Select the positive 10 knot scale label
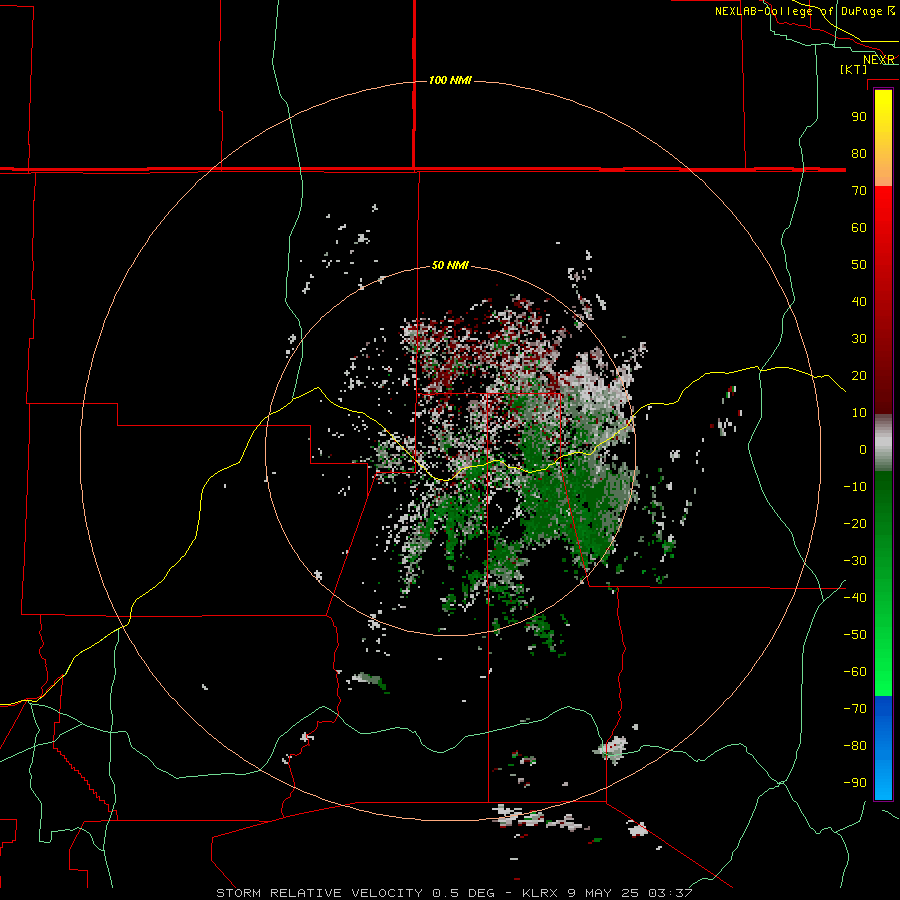Image resolution: width=900 pixels, height=900 pixels. (859, 413)
